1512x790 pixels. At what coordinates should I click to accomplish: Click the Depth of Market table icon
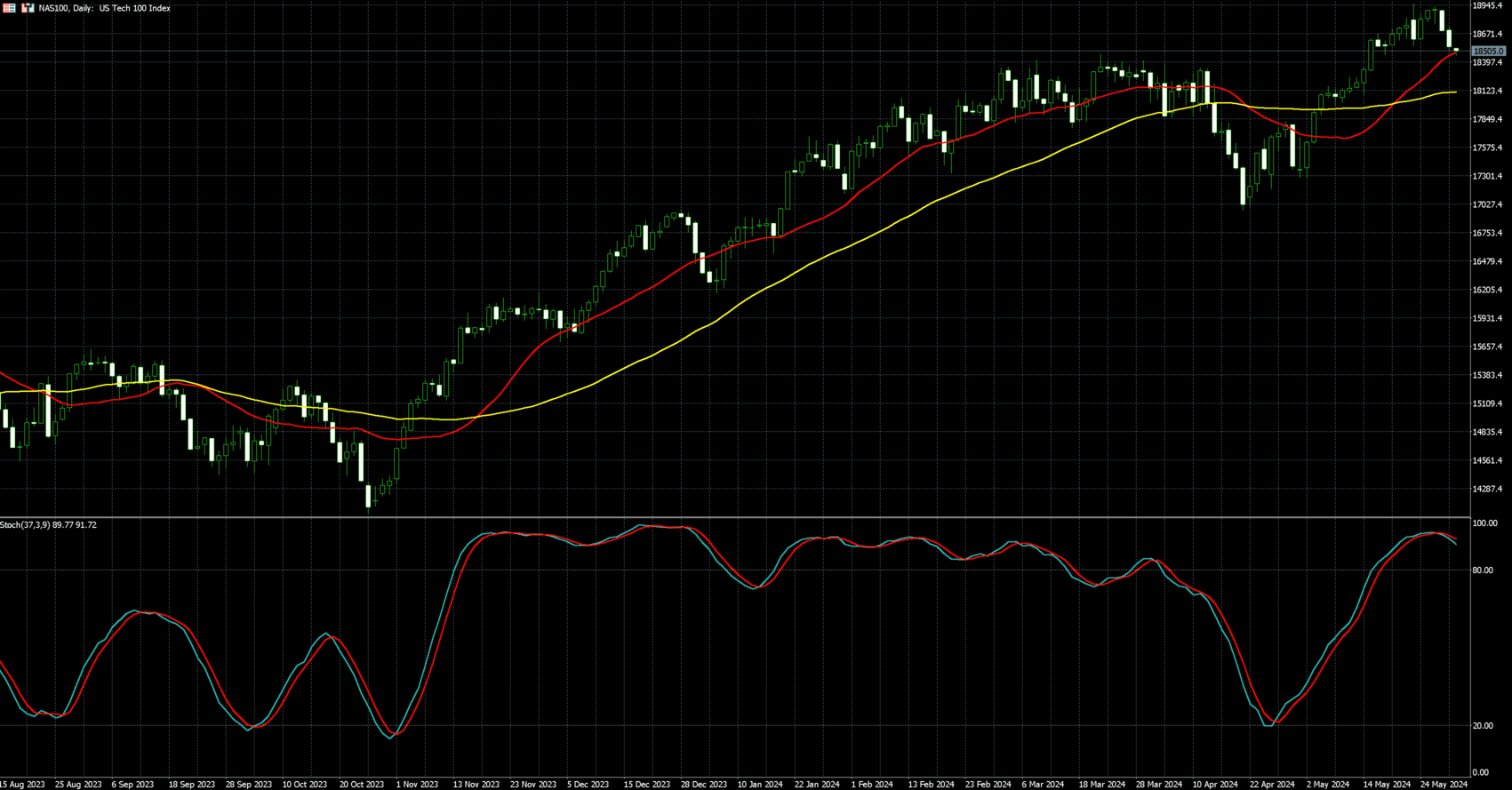pyautogui.click(x=9, y=8)
